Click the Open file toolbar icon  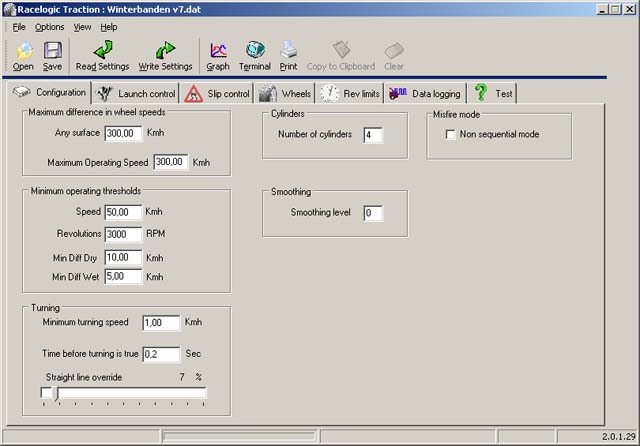click(23, 51)
